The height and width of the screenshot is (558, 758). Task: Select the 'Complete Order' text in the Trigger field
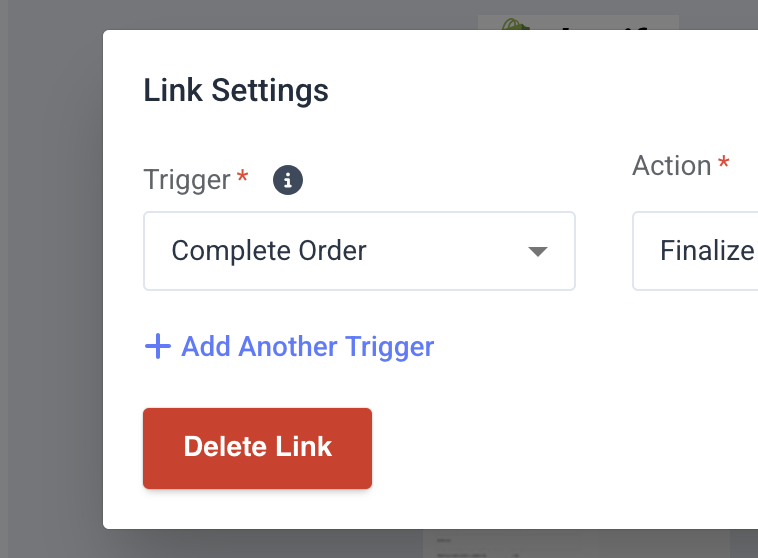click(x=269, y=250)
